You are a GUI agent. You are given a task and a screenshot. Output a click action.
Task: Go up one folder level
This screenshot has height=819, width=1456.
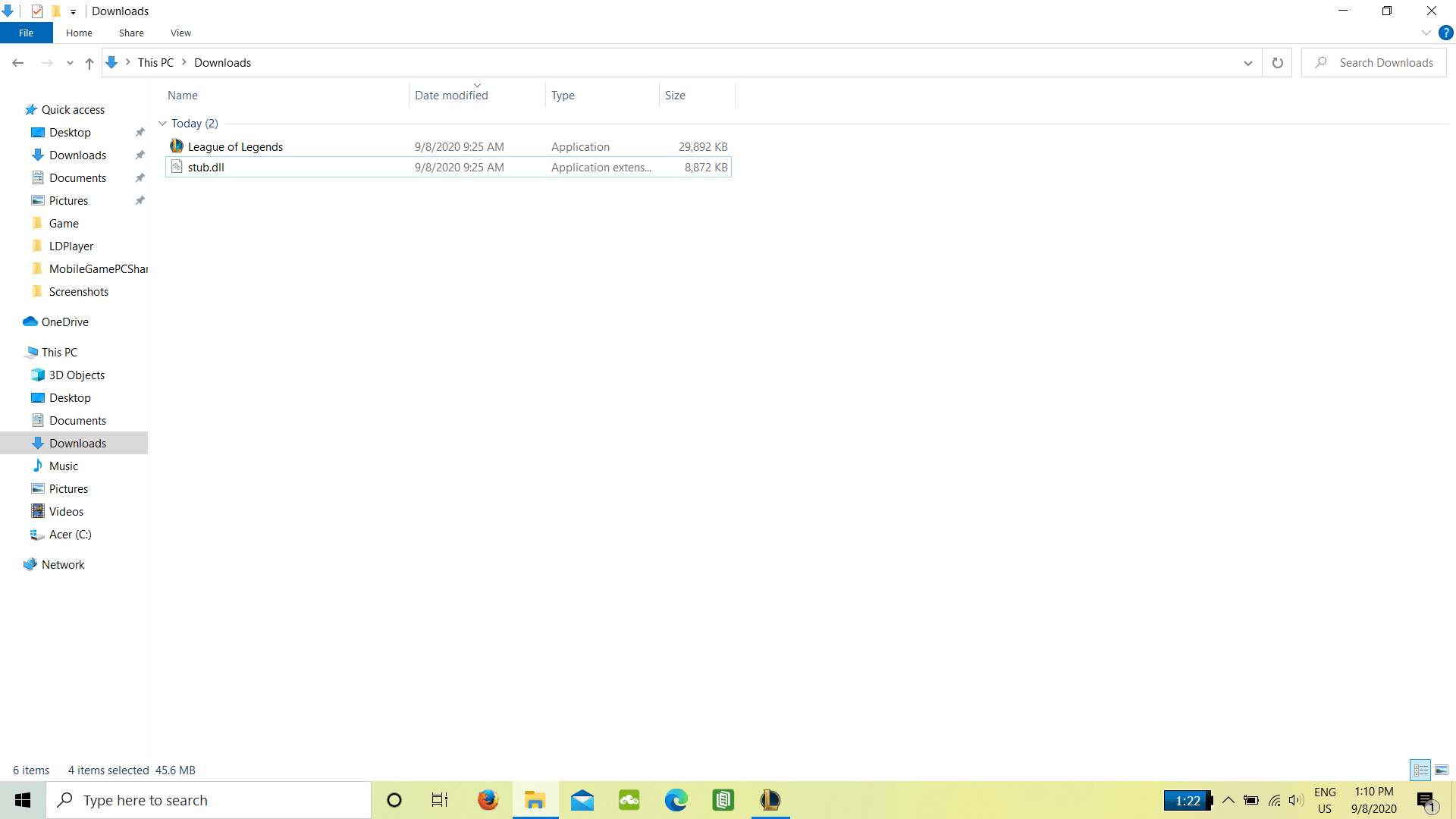point(89,63)
